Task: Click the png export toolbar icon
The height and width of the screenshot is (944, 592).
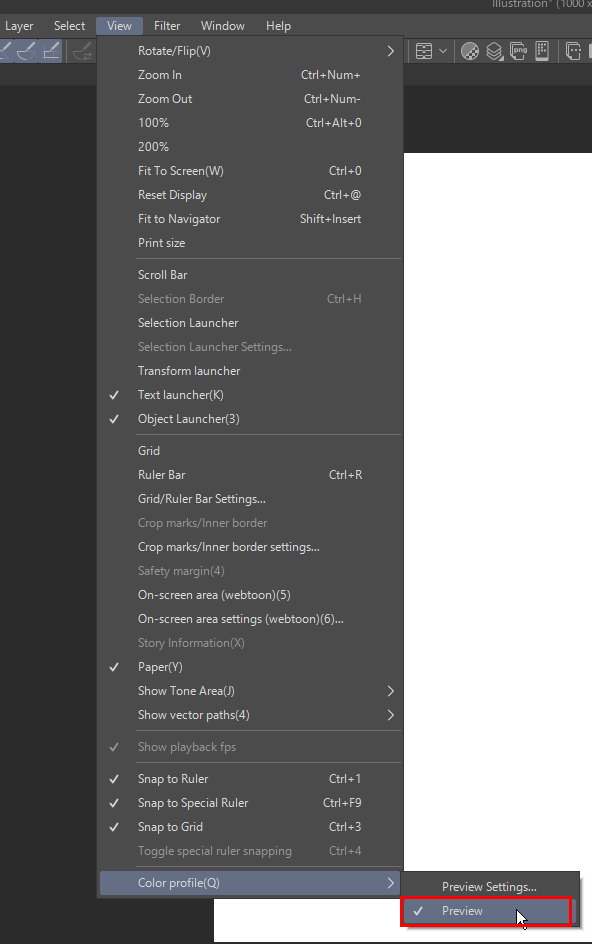Action: pyautogui.click(x=518, y=51)
